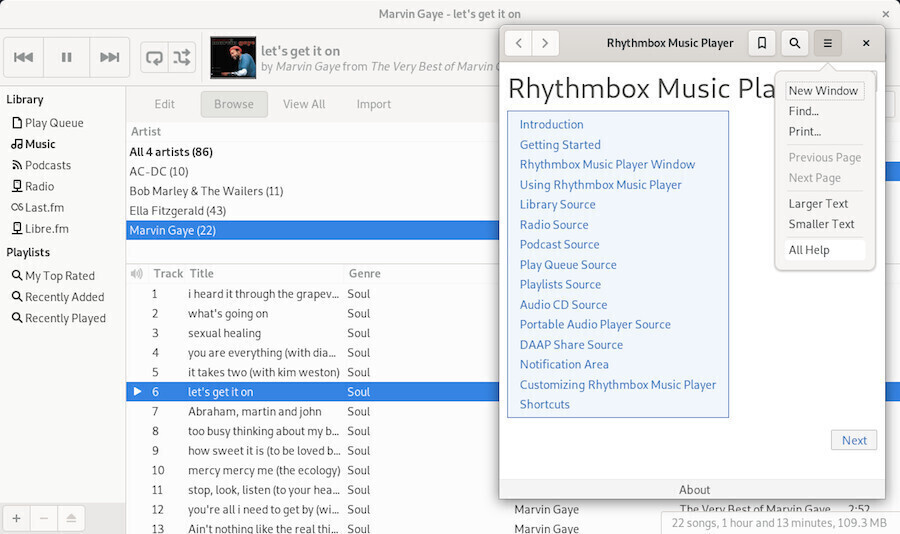
Task: Go forward in help viewer
Action: (x=545, y=43)
